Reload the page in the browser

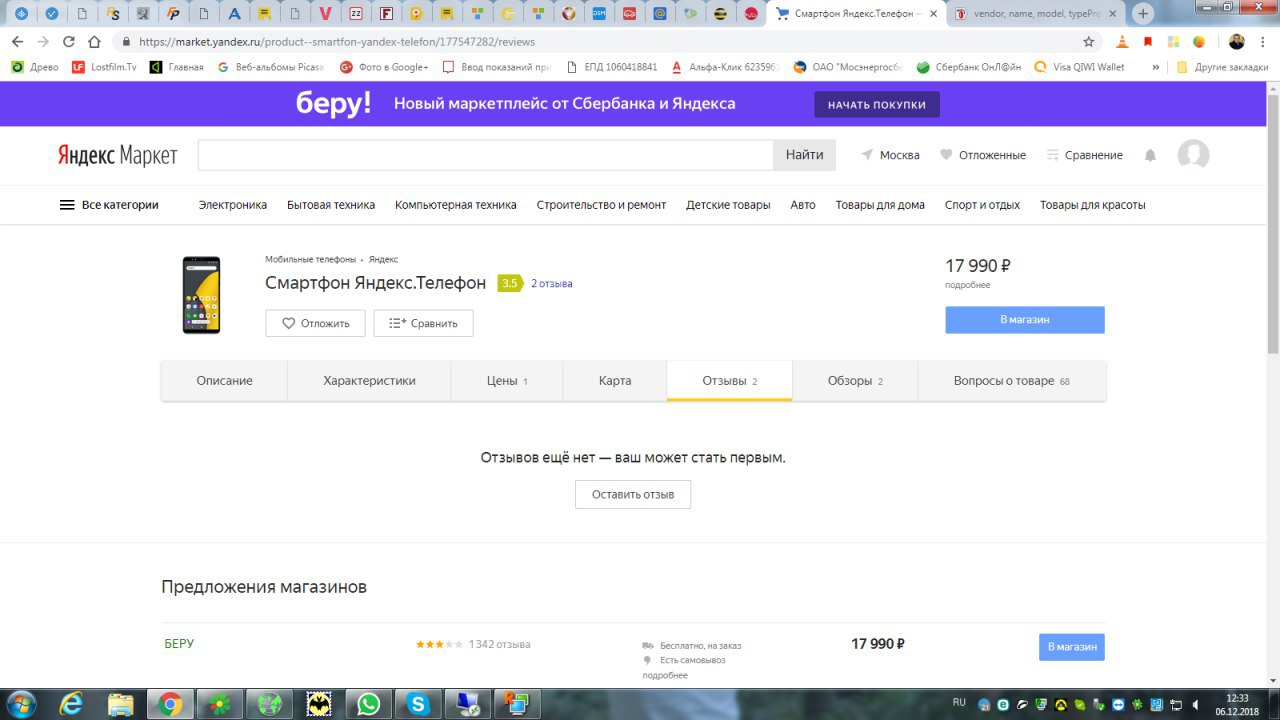tap(69, 42)
